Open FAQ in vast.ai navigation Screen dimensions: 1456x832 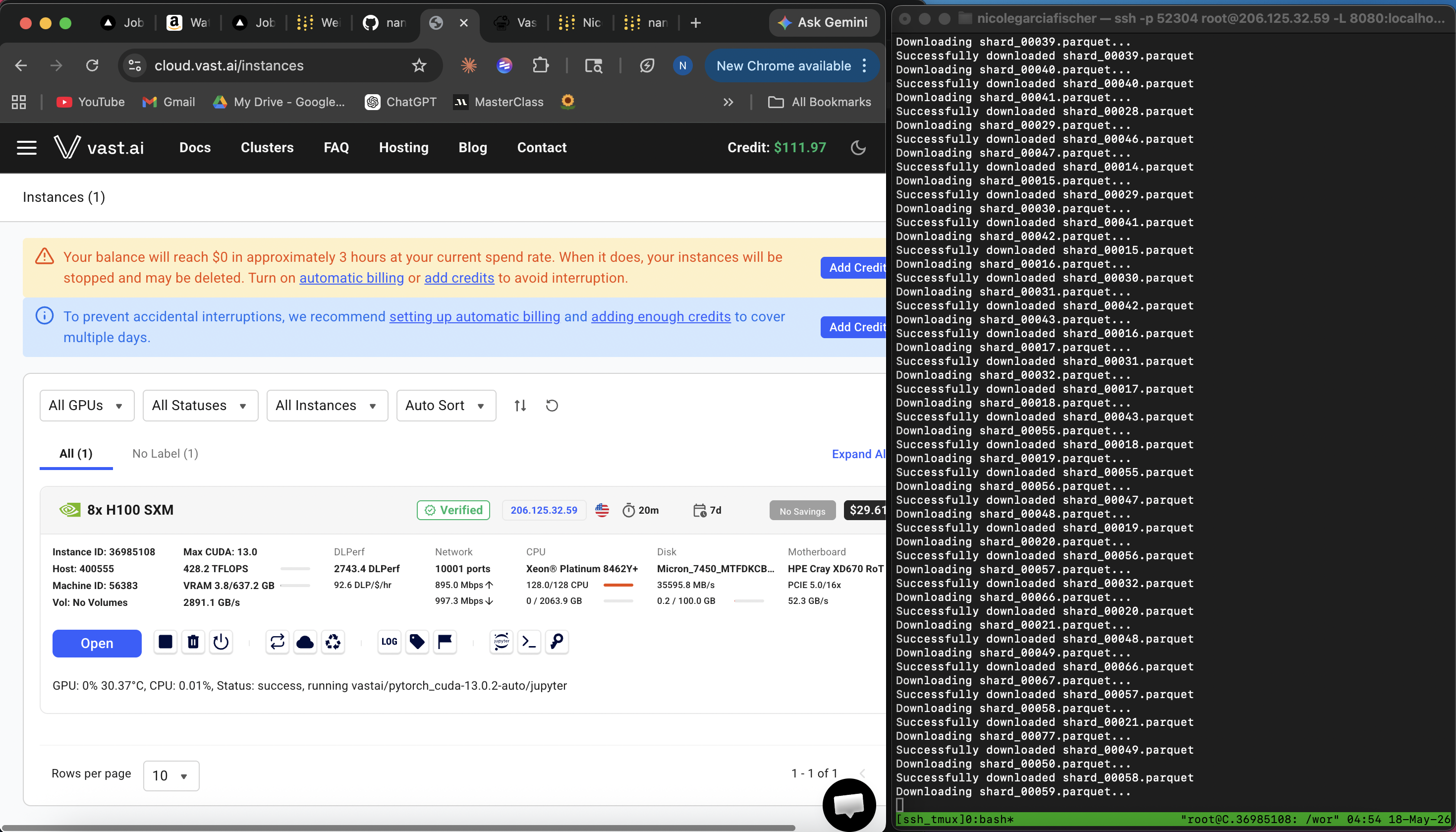point(336,147)
